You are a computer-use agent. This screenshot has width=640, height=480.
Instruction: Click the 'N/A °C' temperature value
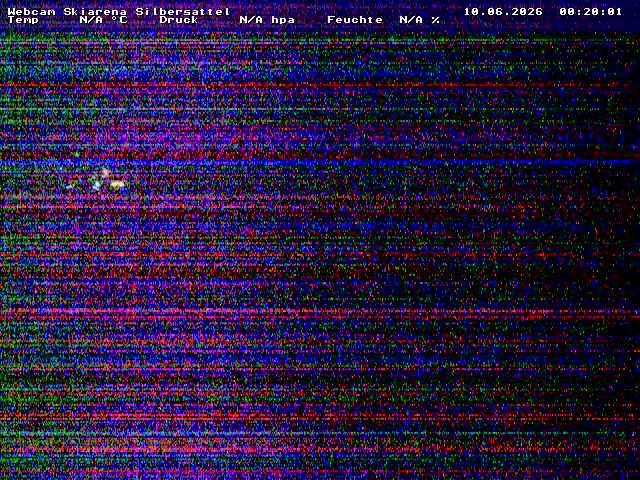click(103, 20)
